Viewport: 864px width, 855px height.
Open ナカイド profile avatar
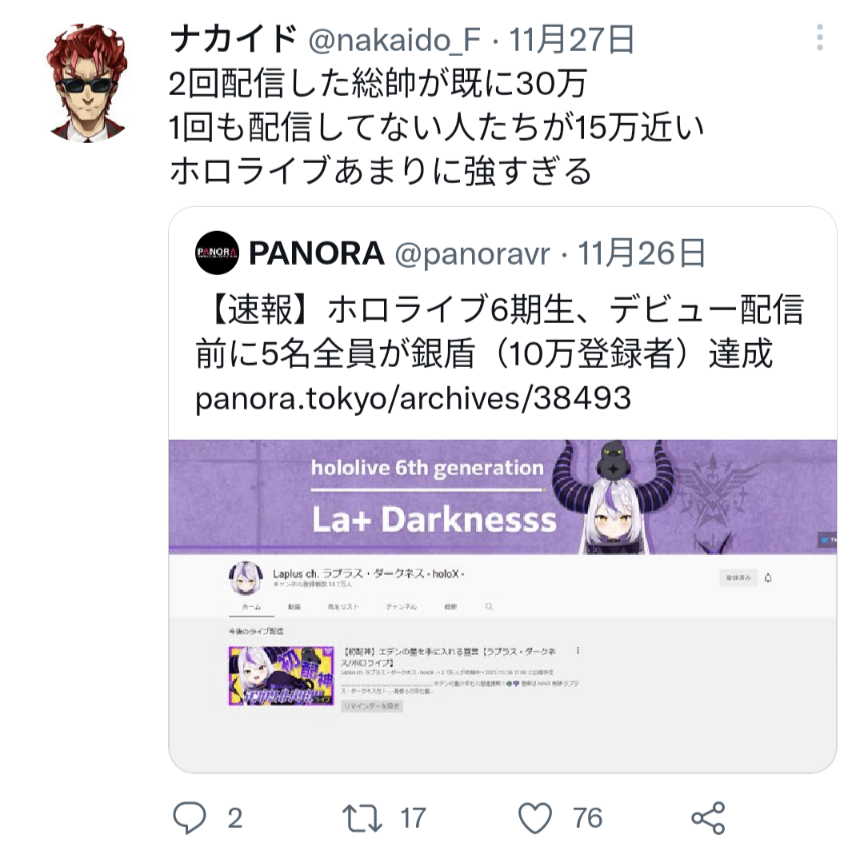coord(87,83)
